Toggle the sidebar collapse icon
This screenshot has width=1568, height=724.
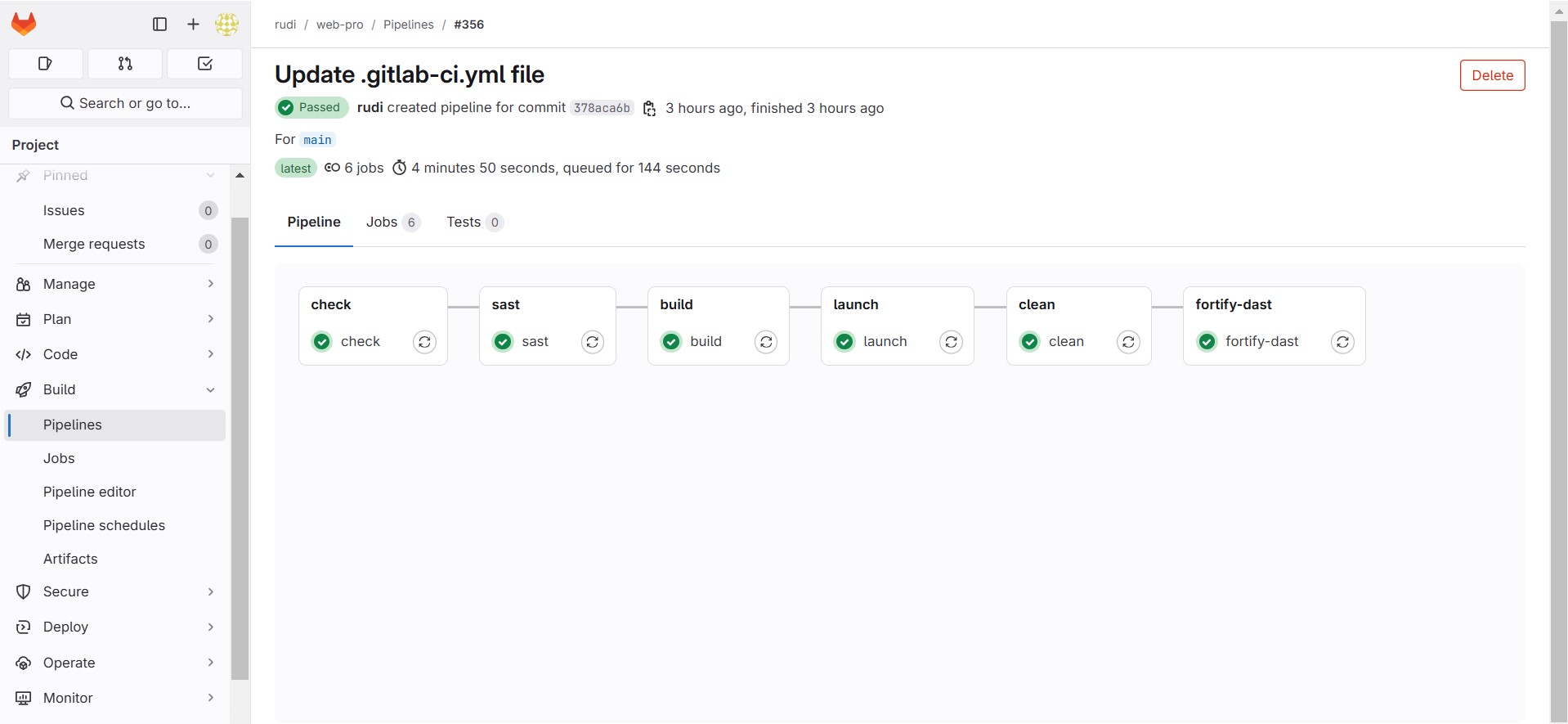click(159, 25)
